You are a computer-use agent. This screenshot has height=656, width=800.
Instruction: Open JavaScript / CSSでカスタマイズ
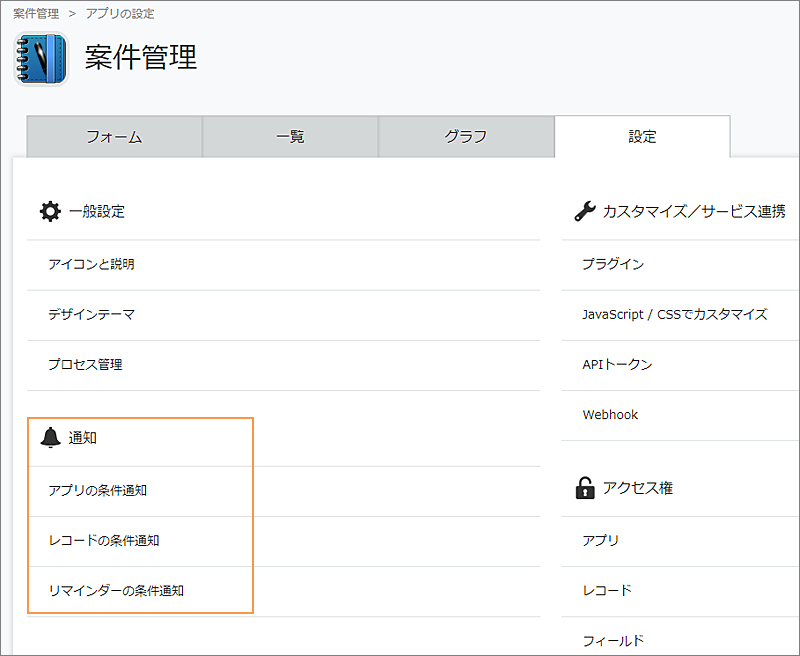point(673,314)
